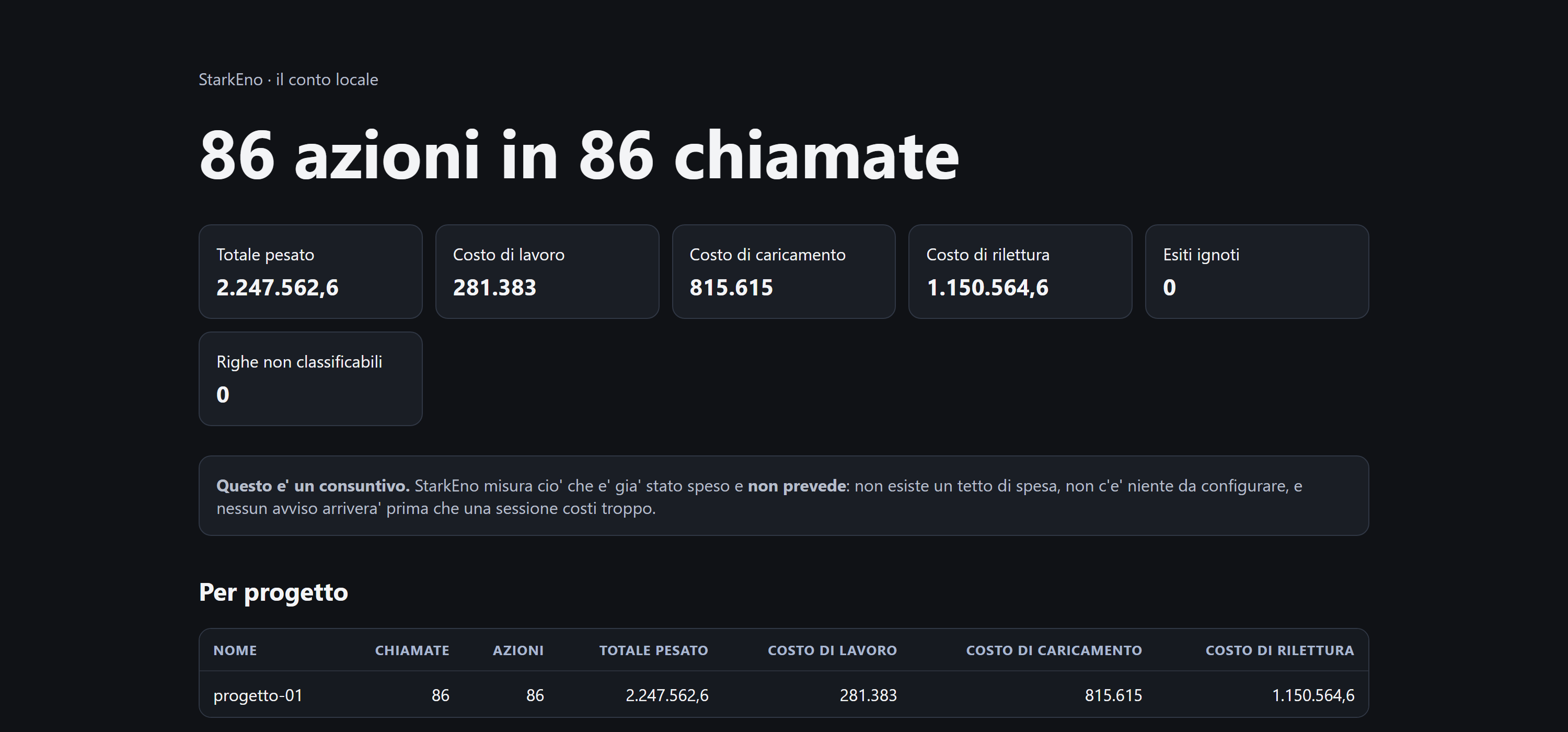Viewport: 1568px width, 732px height.
Task: Click the "Per progetto" section heading
Action: [273, 592]
